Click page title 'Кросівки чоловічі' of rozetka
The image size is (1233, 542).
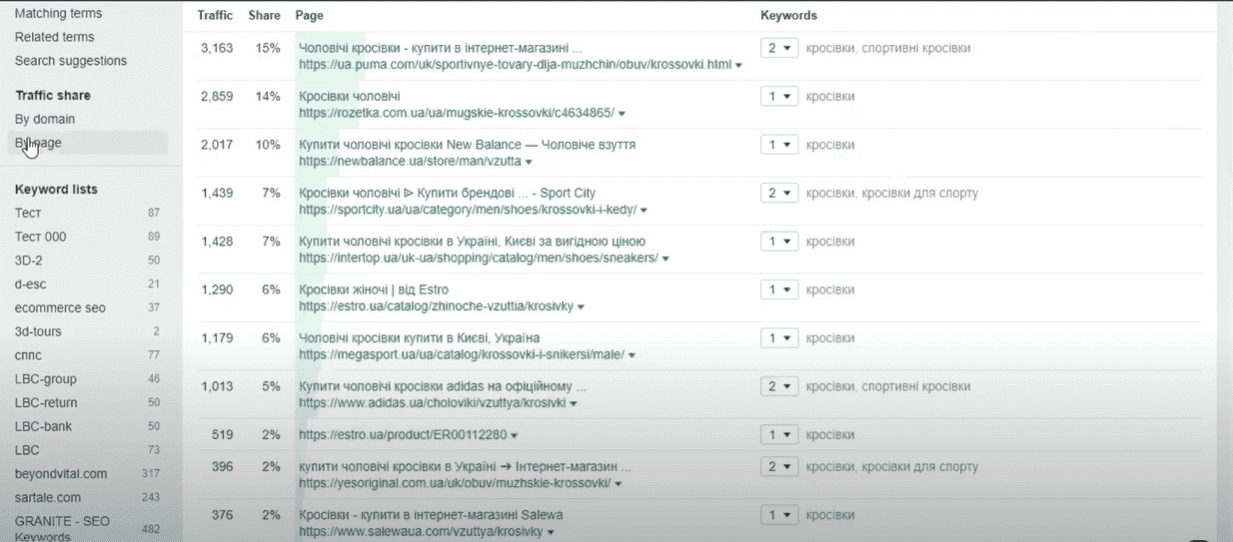[349, 96]
